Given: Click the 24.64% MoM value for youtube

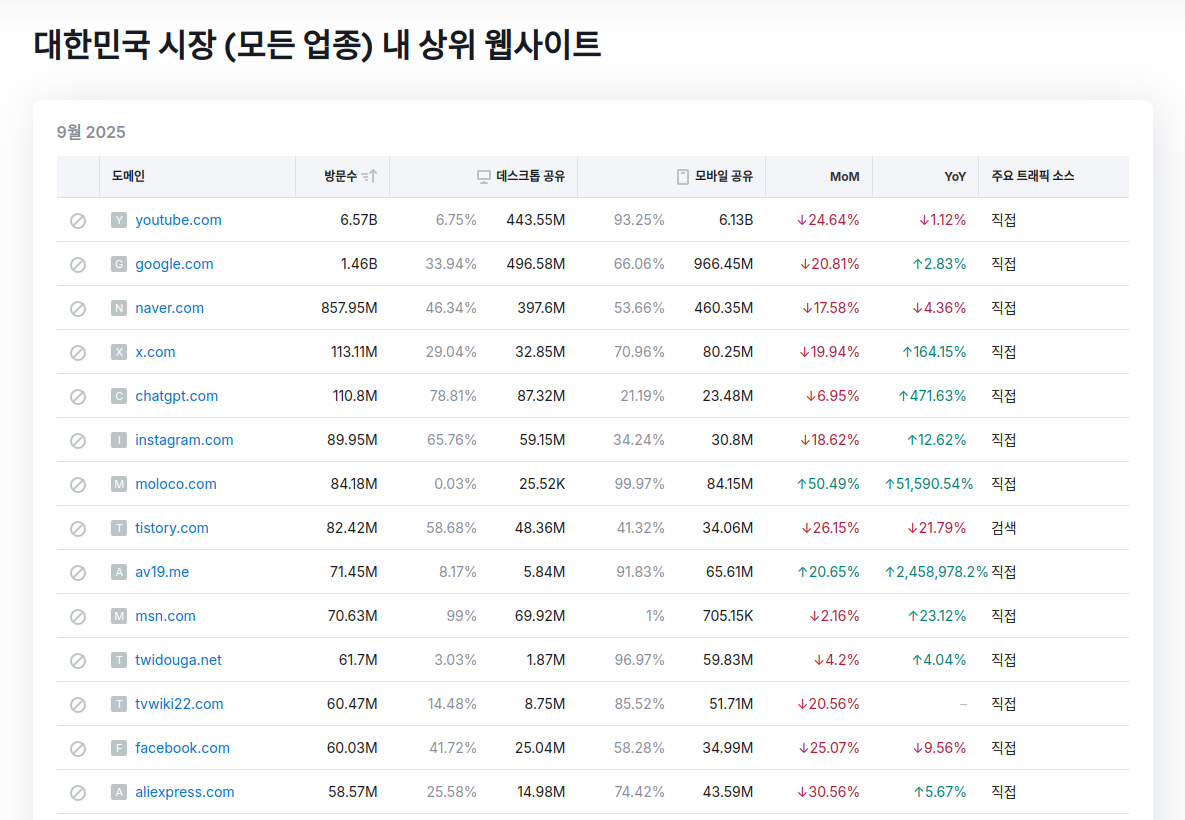Looking at the screenshot, I should click(x=828, y=220).
